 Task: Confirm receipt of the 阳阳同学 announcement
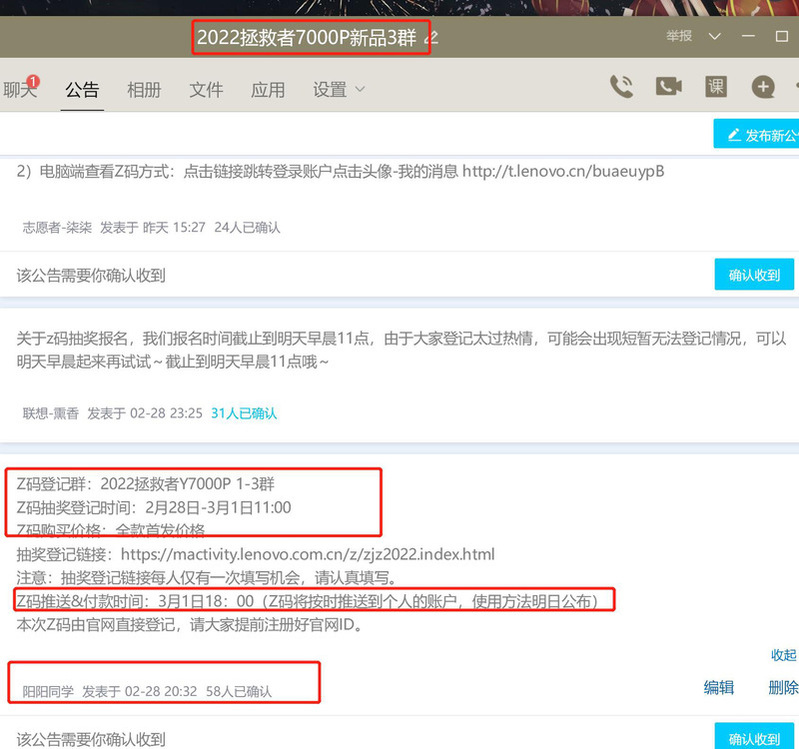point(754,737)
